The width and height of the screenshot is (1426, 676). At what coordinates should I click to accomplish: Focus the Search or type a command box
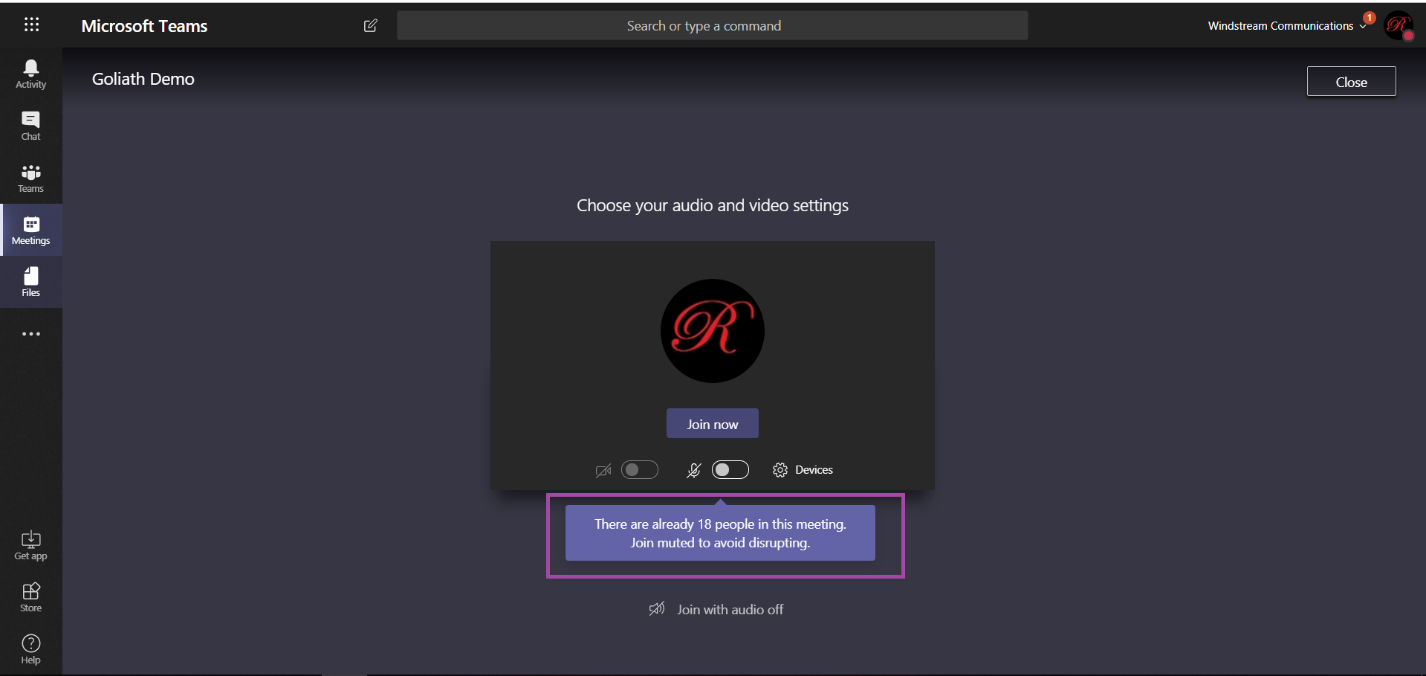tap(712, 26)
